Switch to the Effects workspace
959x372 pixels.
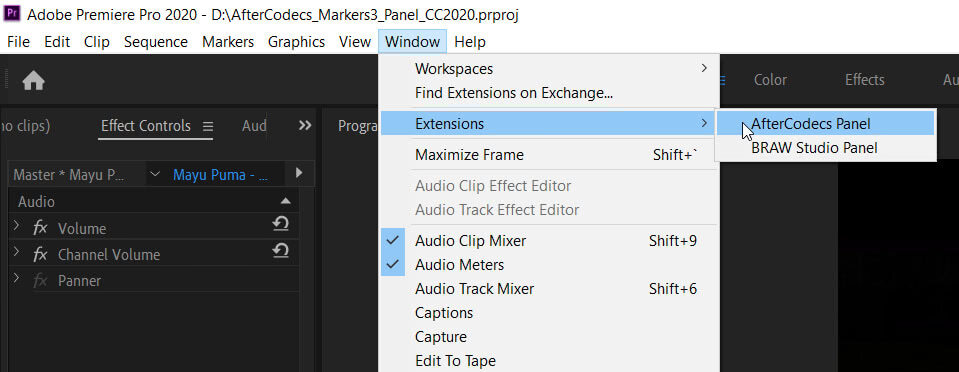coord(865,80)
